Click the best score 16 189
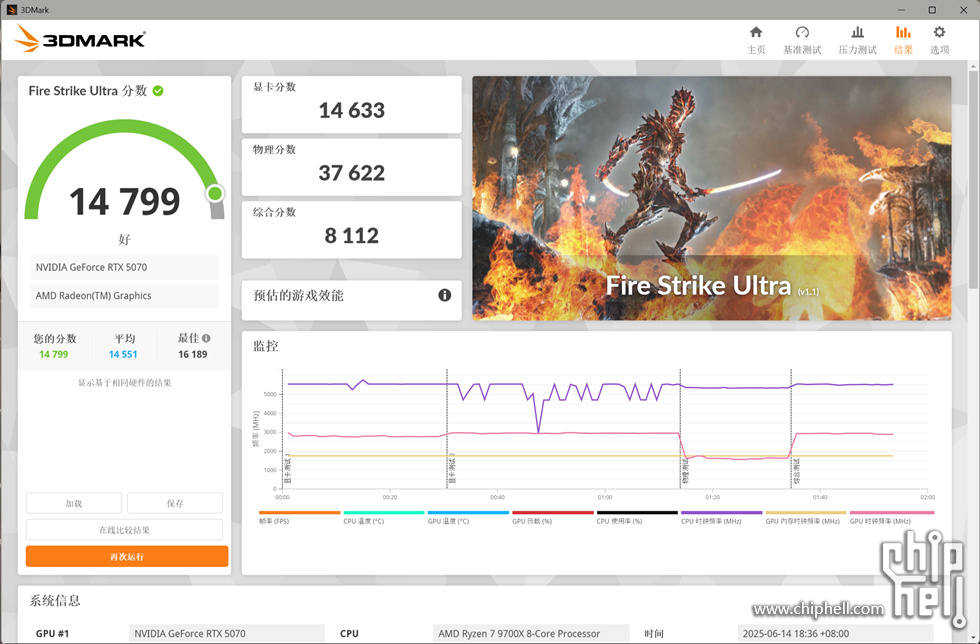980x644 pixels. point(192,355)
